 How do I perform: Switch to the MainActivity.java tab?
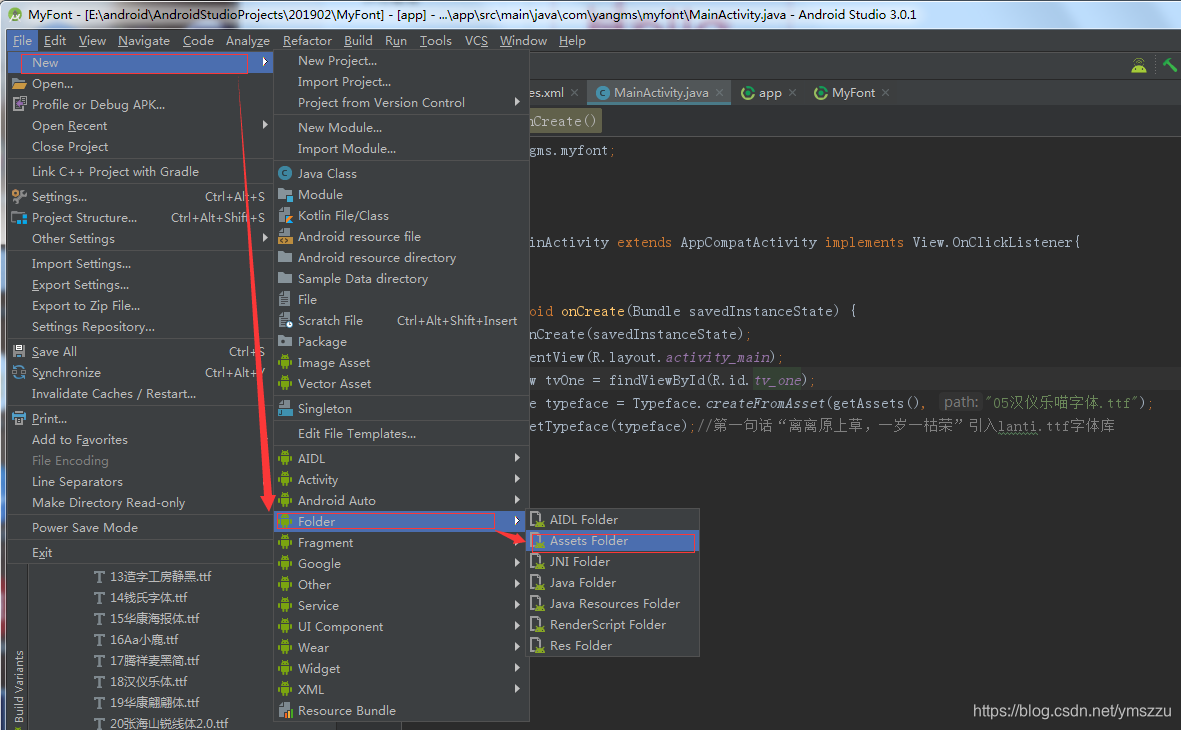[661, 93]
